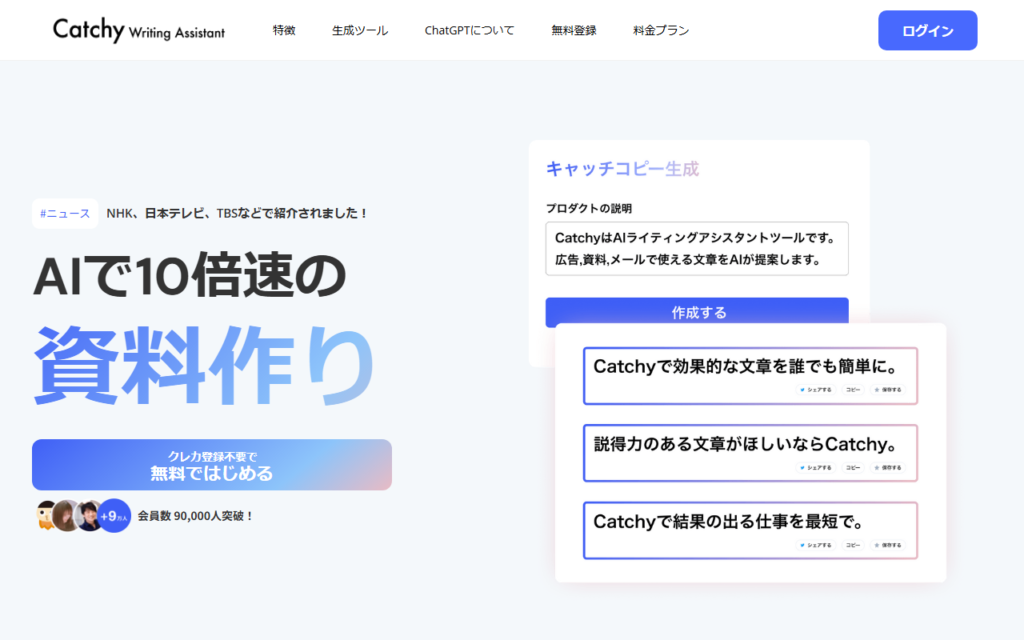The width and height of the screenshot is (1024, 640).
Task: Click the cartoon mascot avatar
Action: 46,515
